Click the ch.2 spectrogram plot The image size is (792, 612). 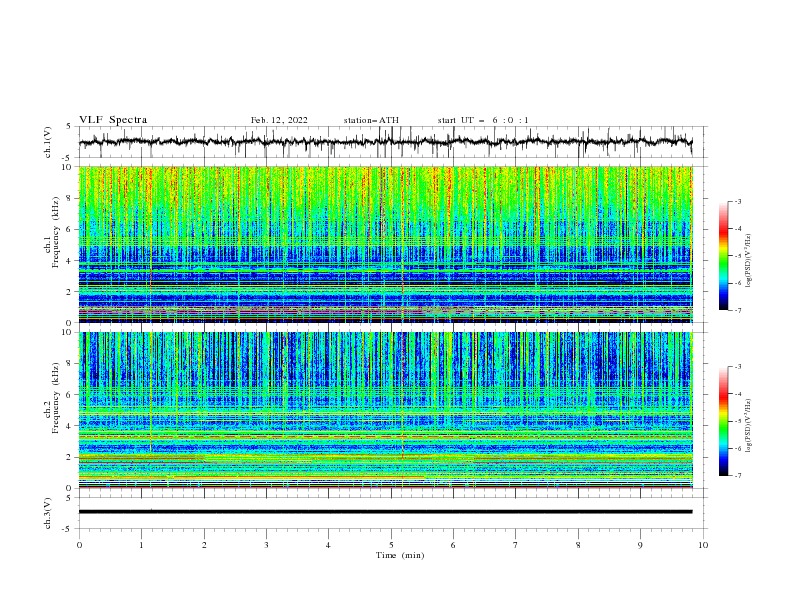[385, 410]
